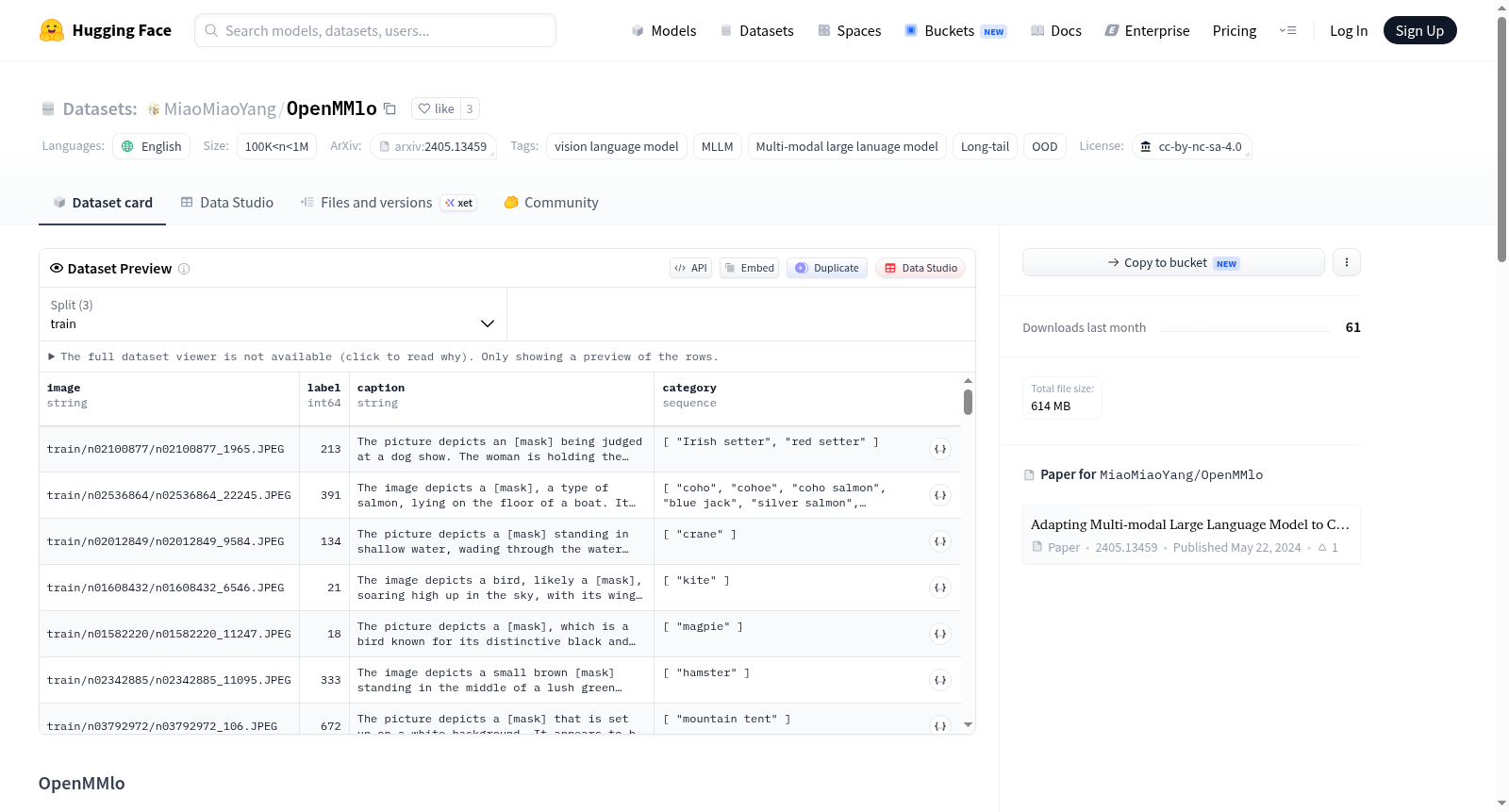Expand the JSON icon for the Irish setter row
1509x812 pixels.
pyautogui.click(x=940, y=449)
